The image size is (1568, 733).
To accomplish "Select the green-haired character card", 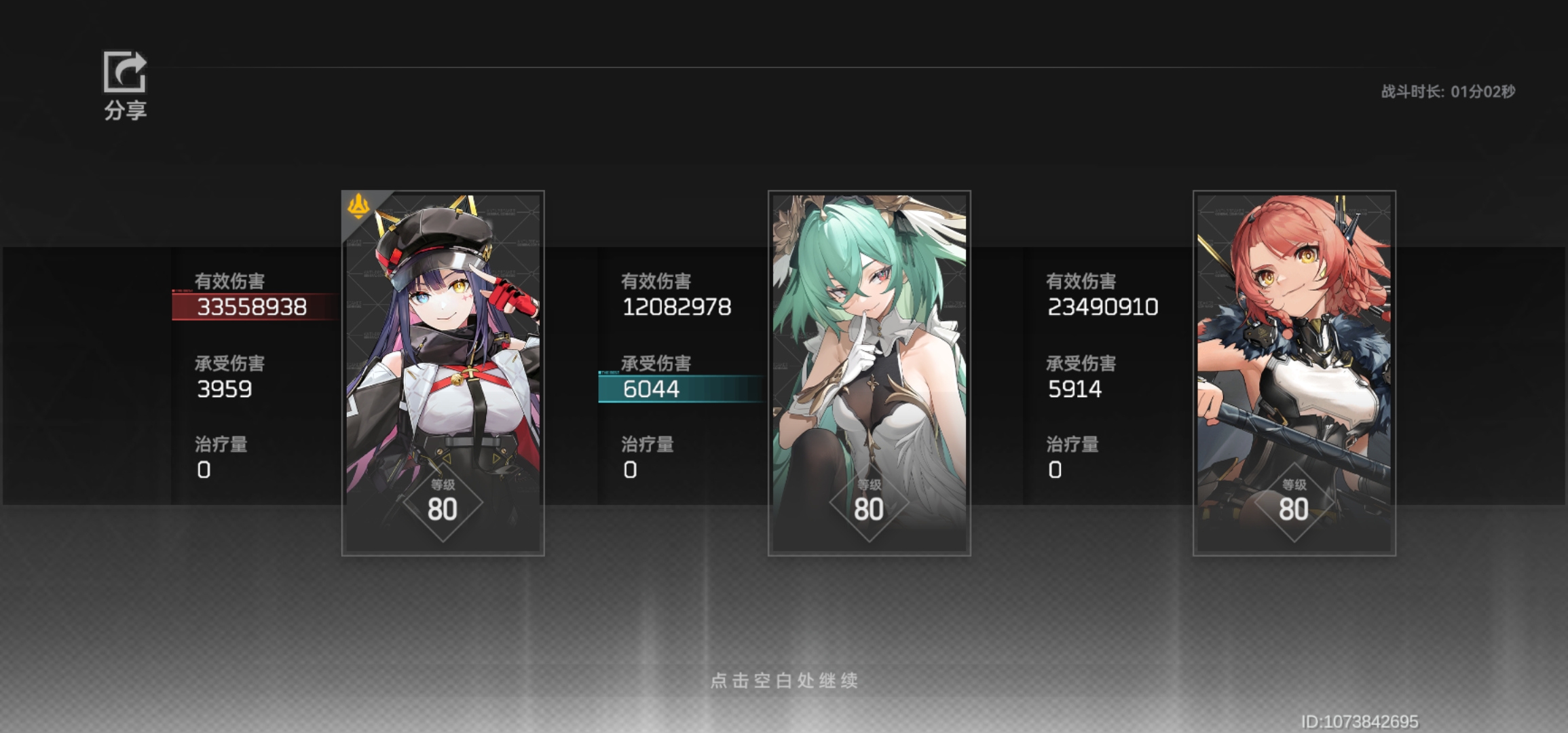I will (x=869, y=373).
